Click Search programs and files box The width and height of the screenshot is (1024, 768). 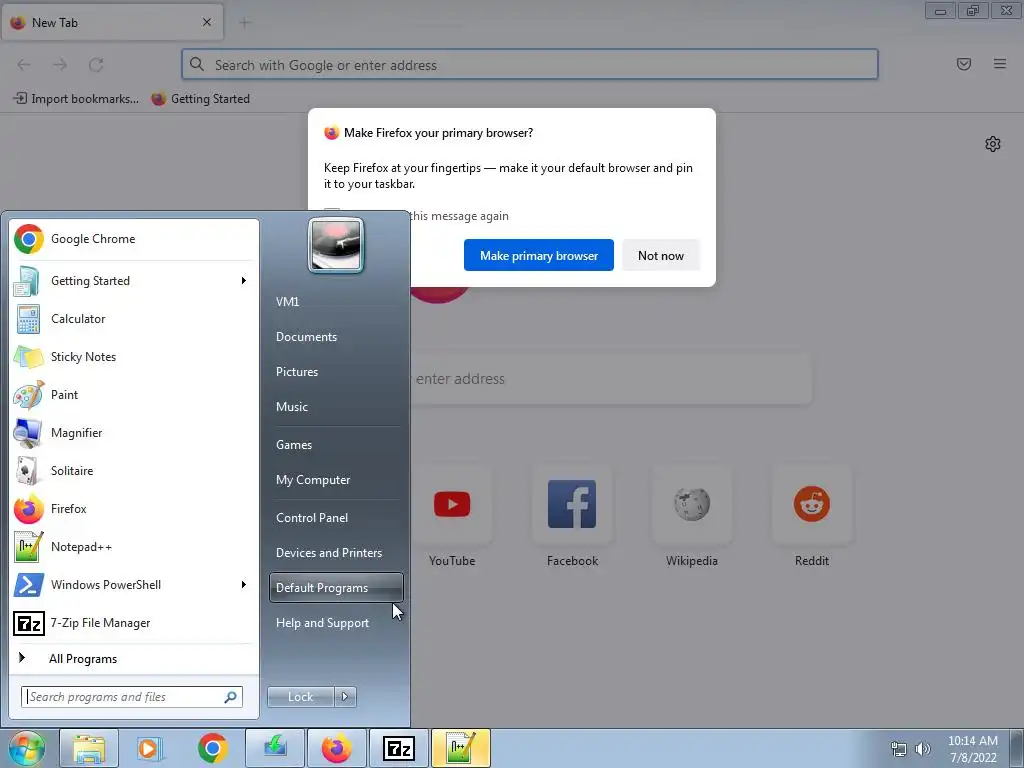click(x=132, y=697)
